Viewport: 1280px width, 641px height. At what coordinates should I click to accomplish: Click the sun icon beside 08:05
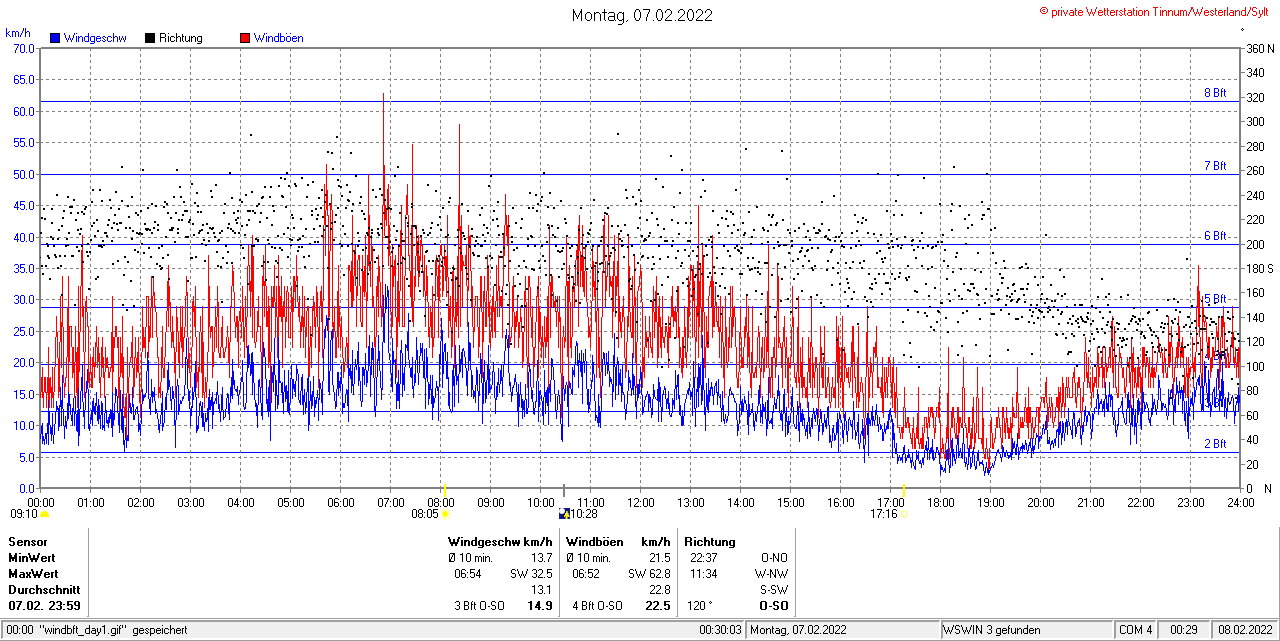tap(444, 514)
